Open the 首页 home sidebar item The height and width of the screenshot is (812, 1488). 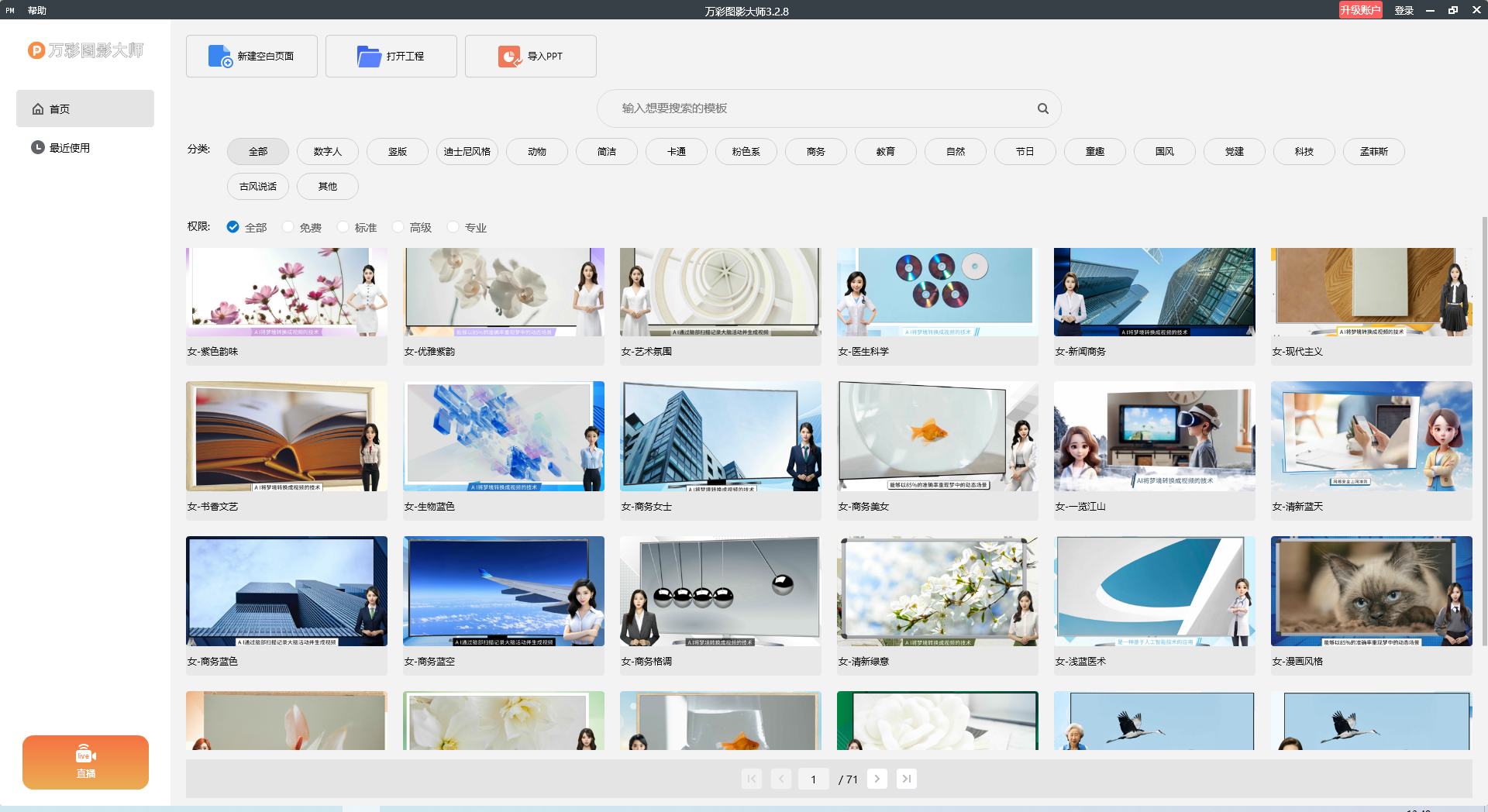(x=85, y=109)
